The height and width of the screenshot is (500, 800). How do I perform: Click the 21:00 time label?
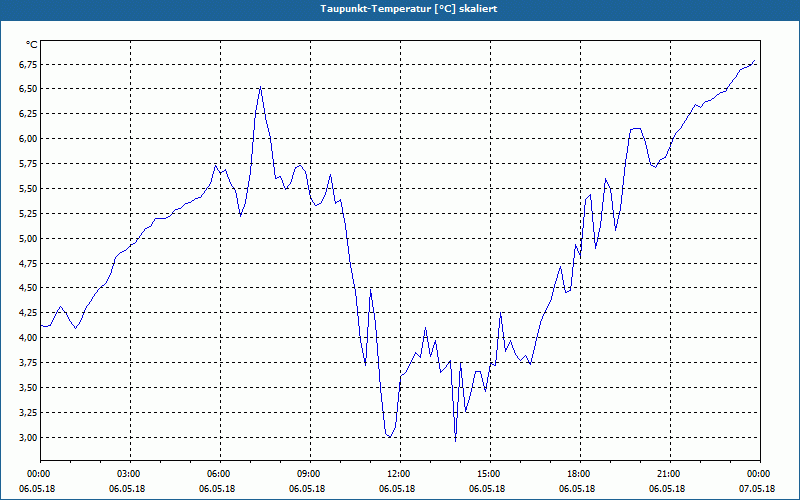coord(670,474)
